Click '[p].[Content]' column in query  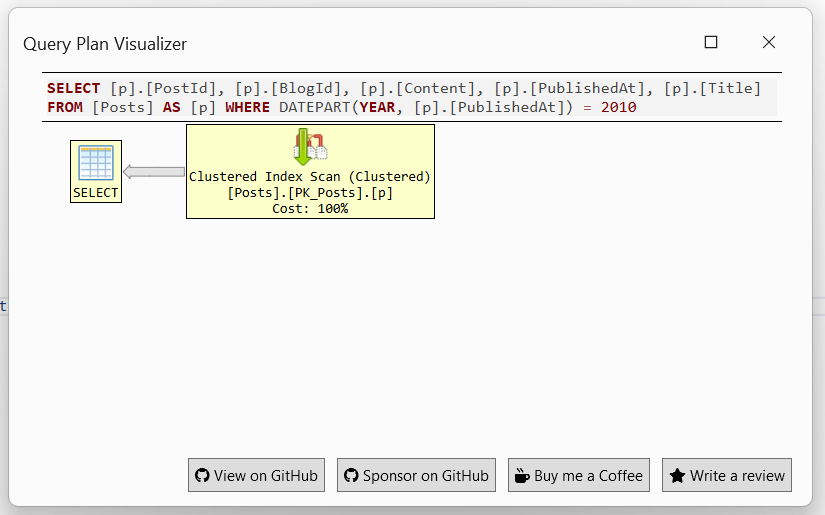418,88
